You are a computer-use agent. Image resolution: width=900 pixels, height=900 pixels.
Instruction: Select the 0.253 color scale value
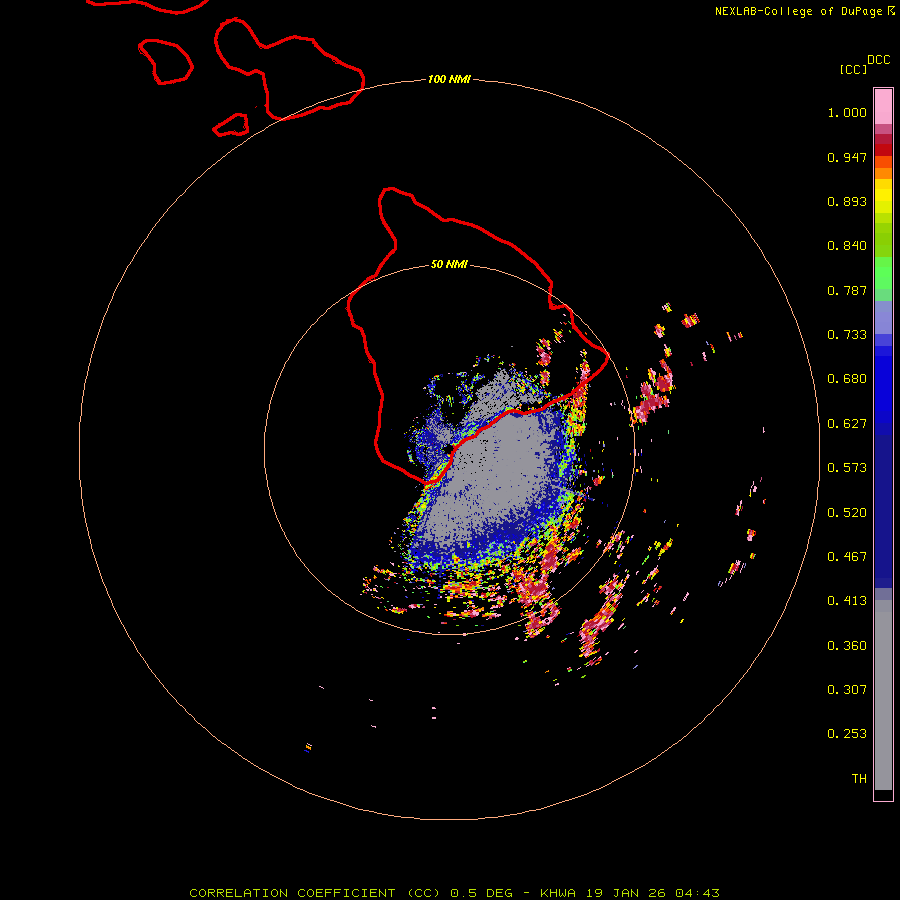(x=847, y=734)
